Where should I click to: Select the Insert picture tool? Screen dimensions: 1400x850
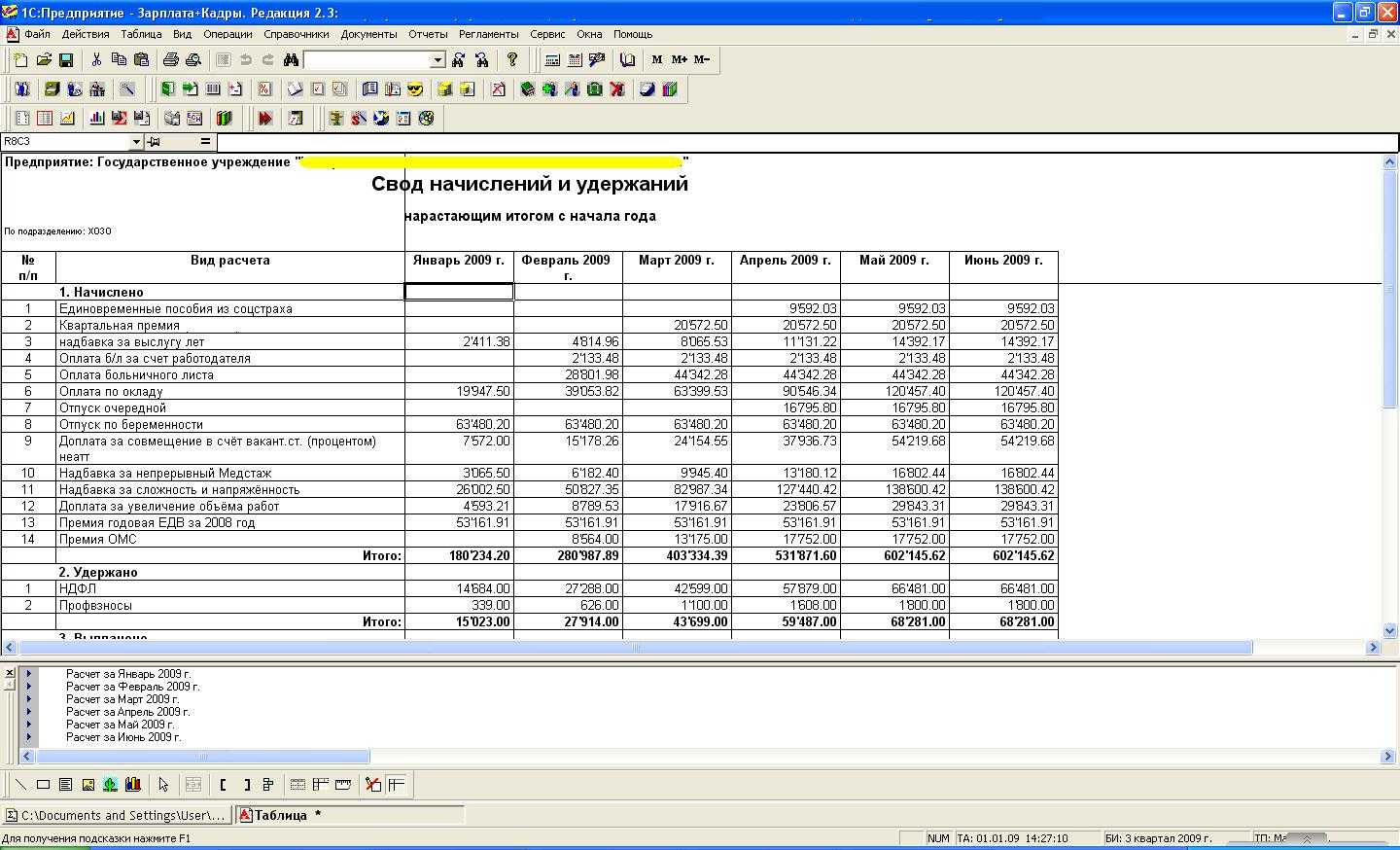87,785
